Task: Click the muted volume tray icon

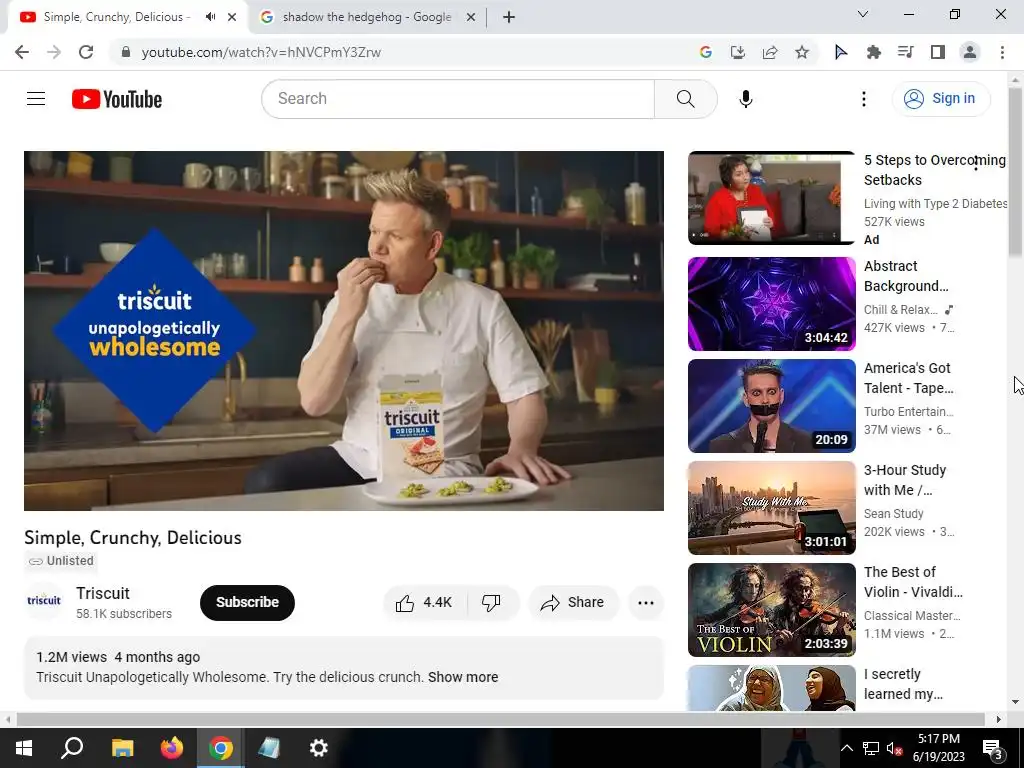Action: pyautogui.click(x=895, y=749)
